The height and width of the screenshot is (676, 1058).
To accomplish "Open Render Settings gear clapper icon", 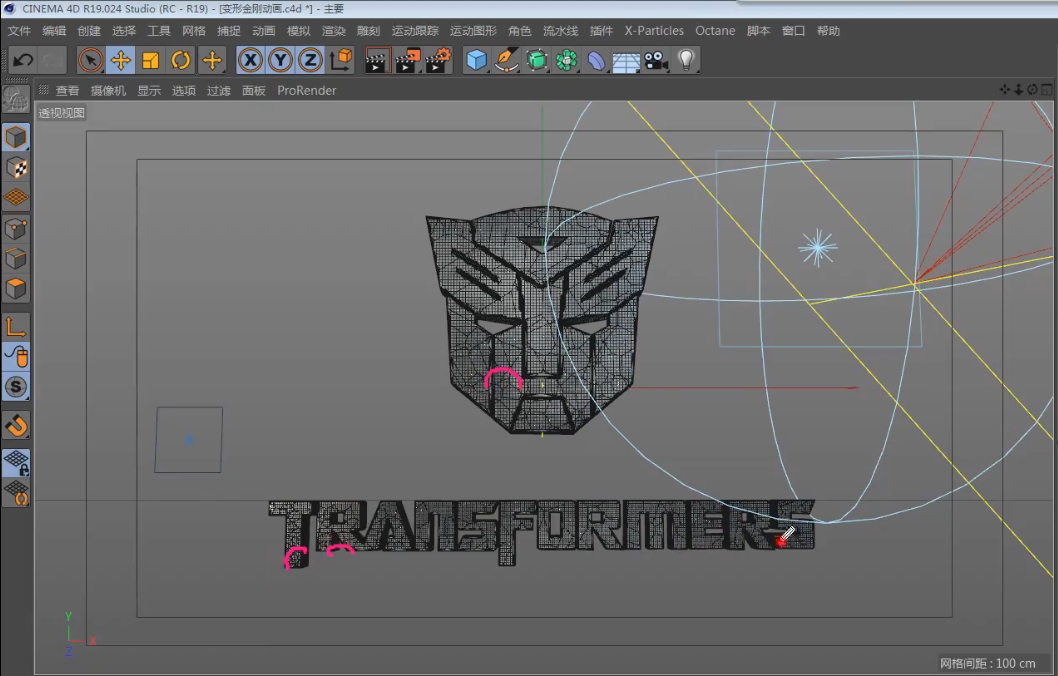I will [438, 60].
